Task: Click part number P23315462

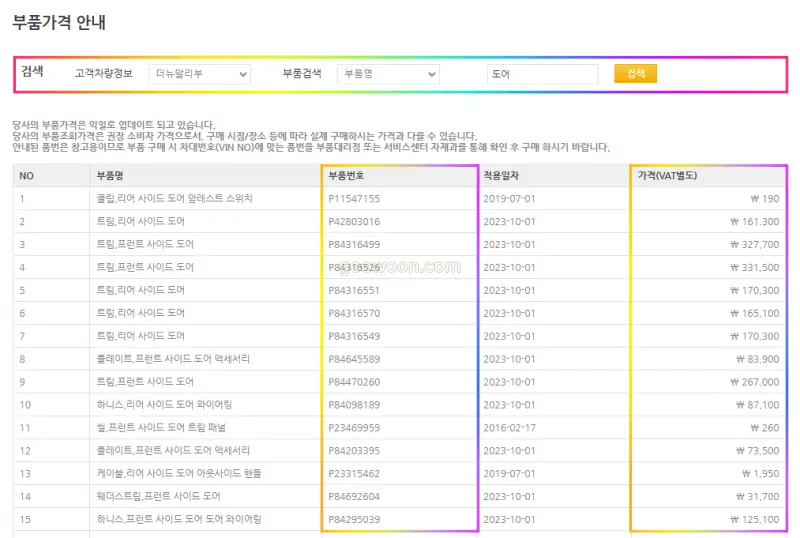Action: [x=354, y=474]
